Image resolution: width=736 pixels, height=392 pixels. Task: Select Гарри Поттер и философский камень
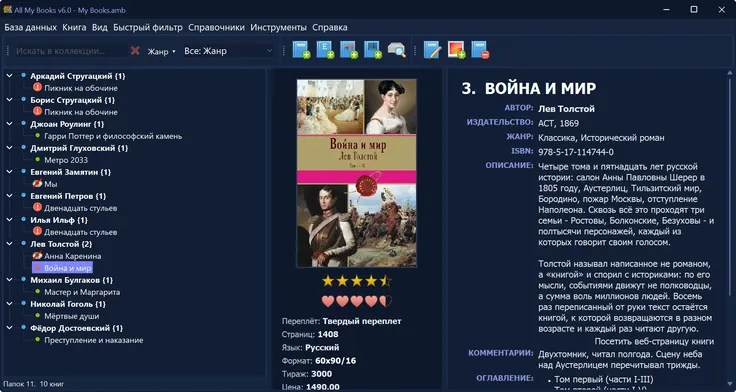point(113,136)
